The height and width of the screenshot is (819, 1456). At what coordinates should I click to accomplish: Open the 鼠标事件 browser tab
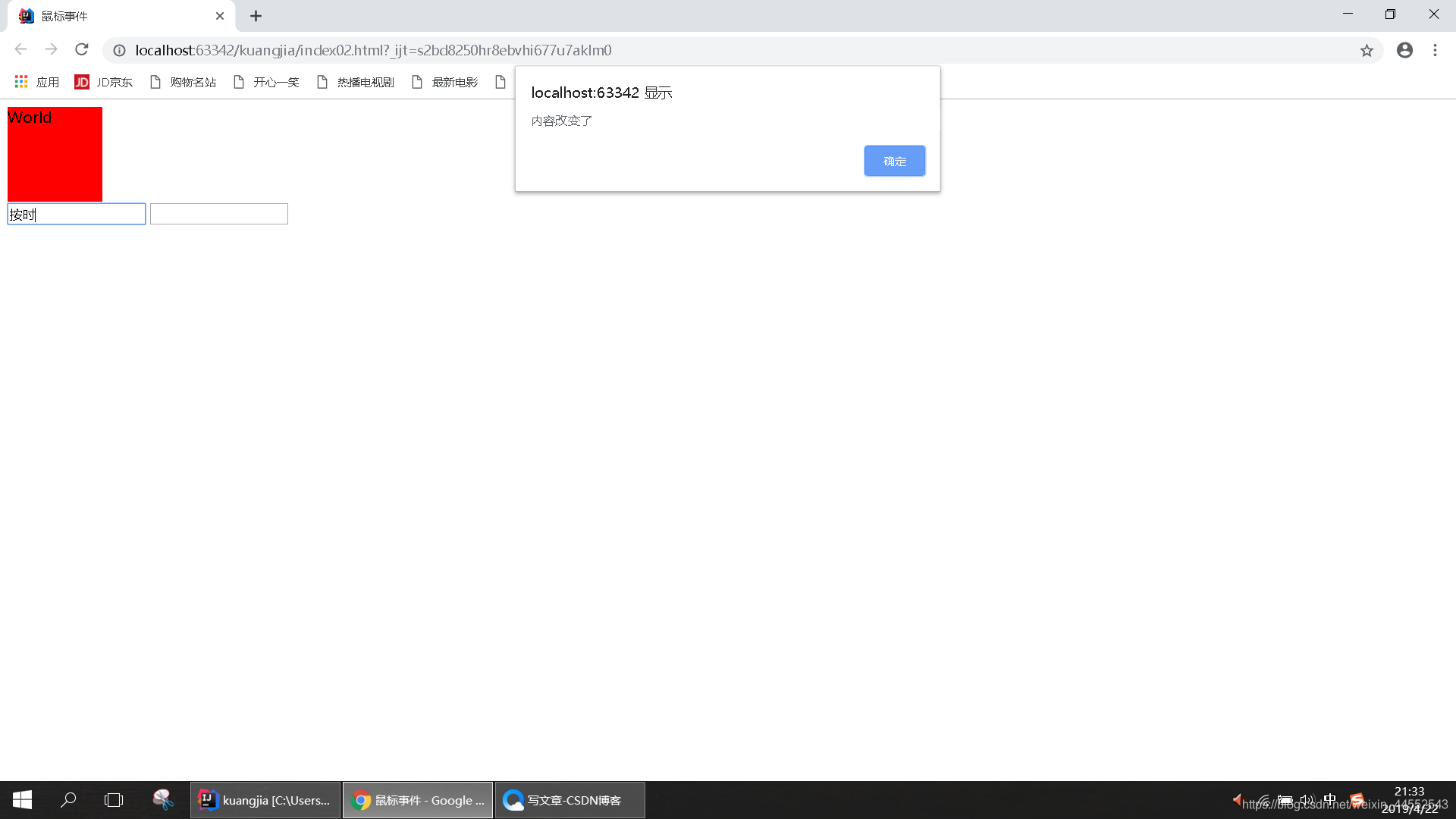tap(114, 16)
